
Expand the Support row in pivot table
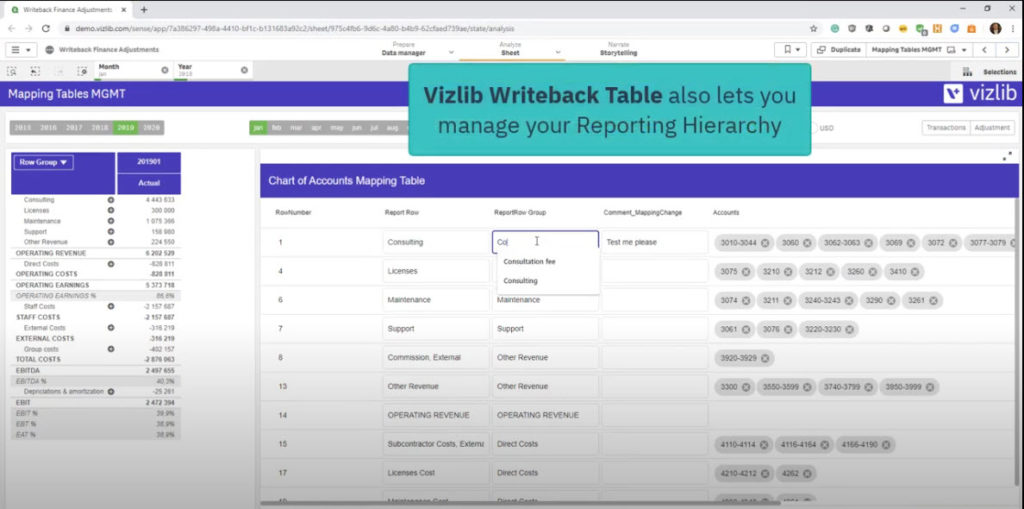pyautogui.click(x=111, y=231)
